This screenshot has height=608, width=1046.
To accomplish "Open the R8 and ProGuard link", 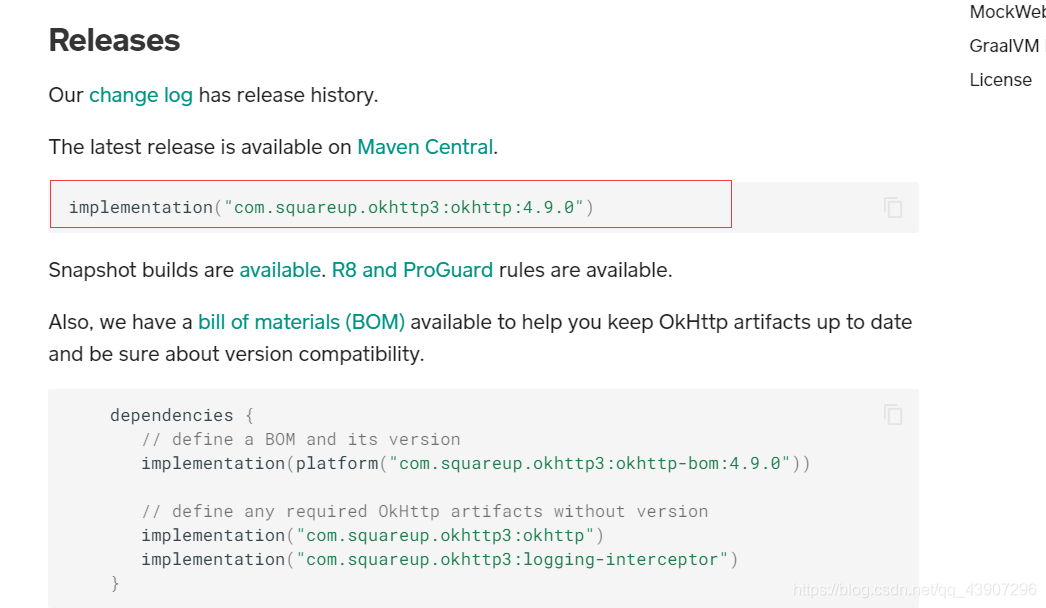I will tap(412, 270).
